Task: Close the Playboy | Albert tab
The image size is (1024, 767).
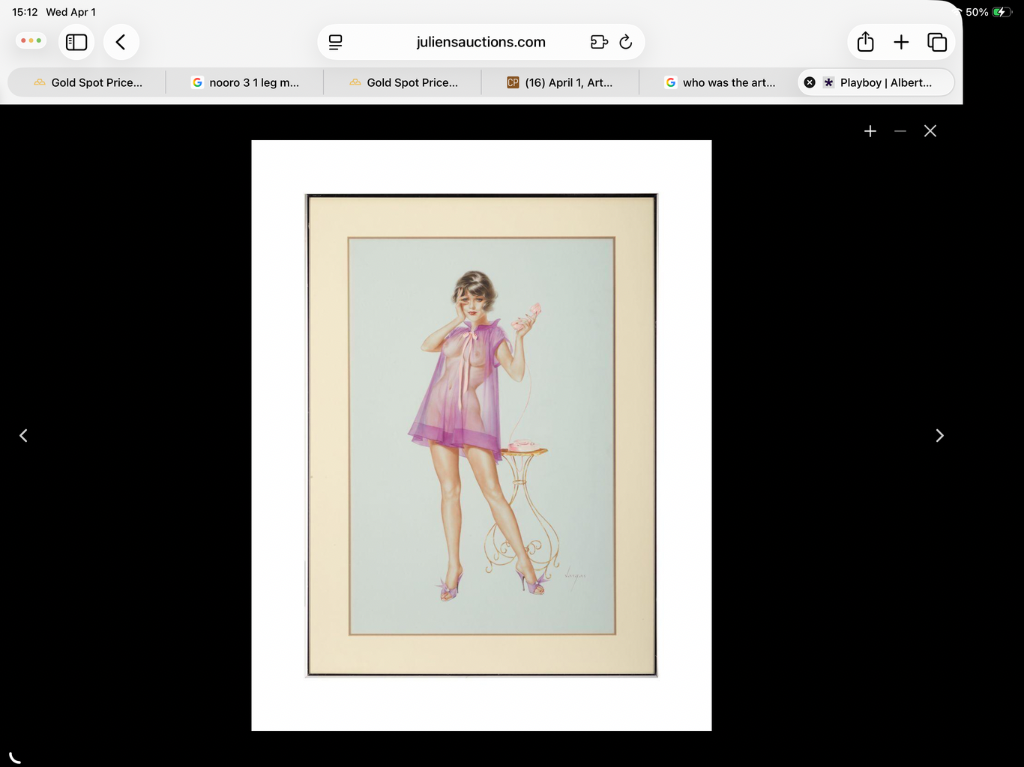Action: [810, 83]
